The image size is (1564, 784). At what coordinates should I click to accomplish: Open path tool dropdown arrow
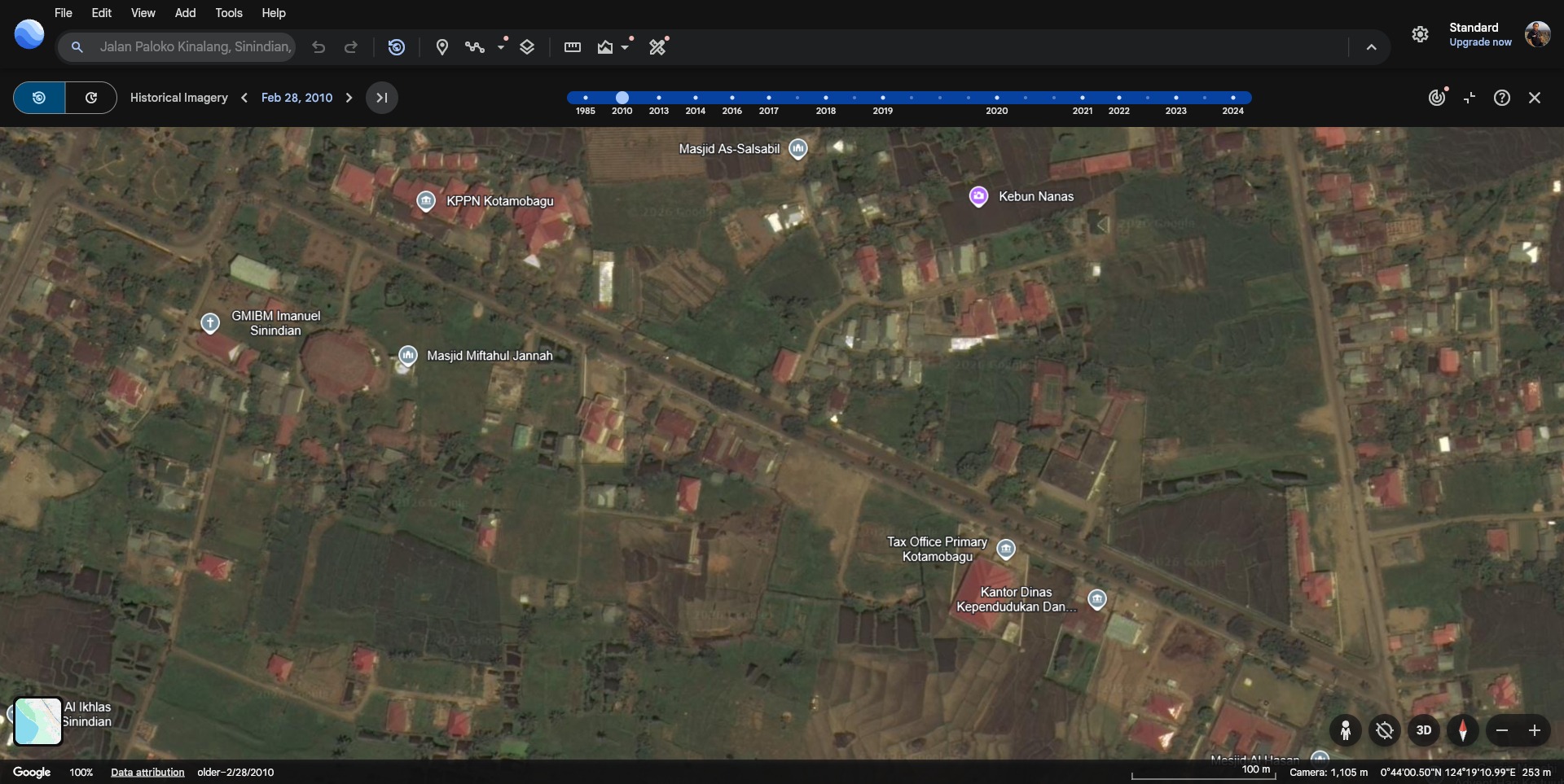[x=502, y=46]
